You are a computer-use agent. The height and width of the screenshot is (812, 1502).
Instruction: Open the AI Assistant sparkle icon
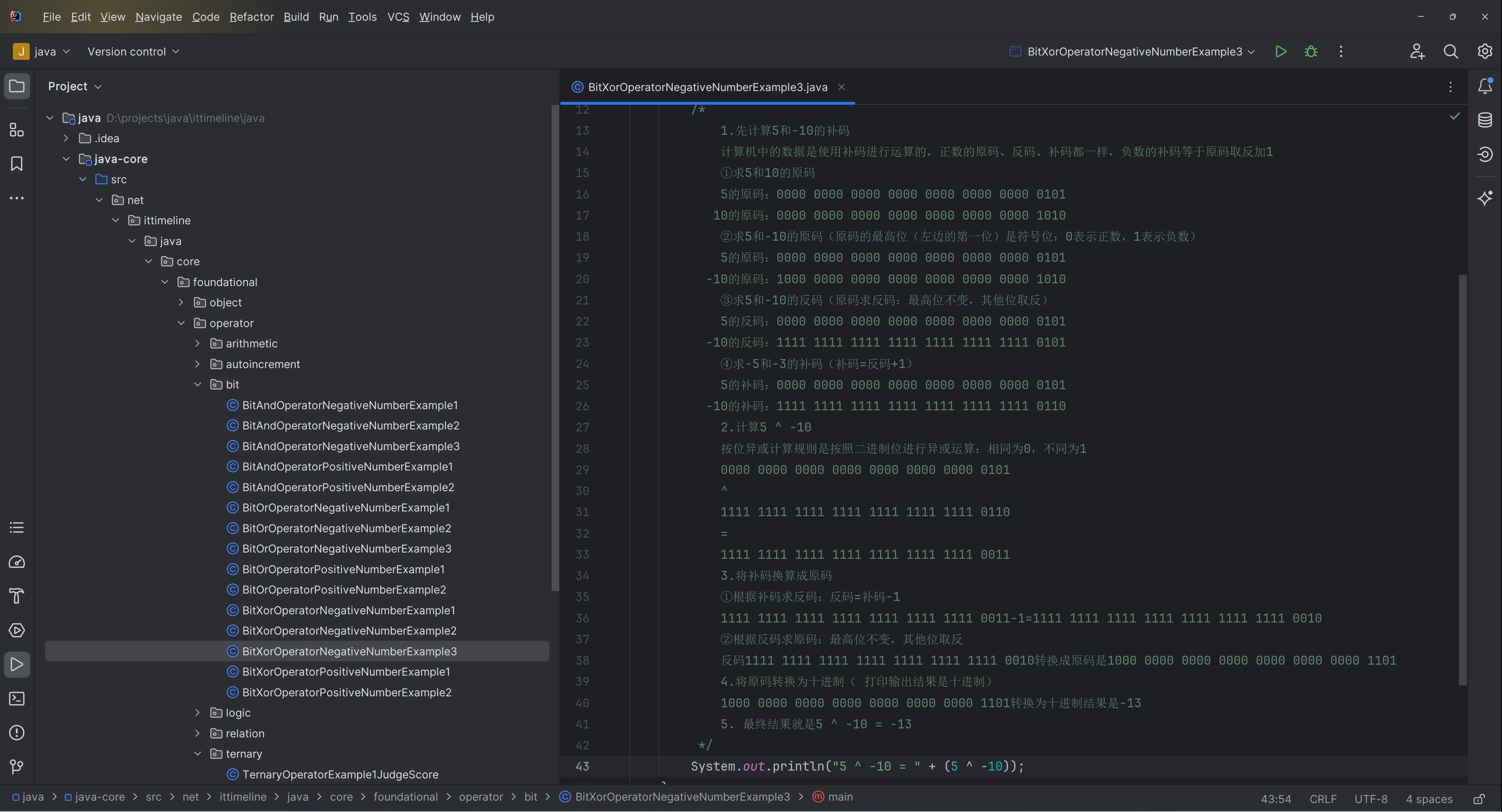point(1484,198)
